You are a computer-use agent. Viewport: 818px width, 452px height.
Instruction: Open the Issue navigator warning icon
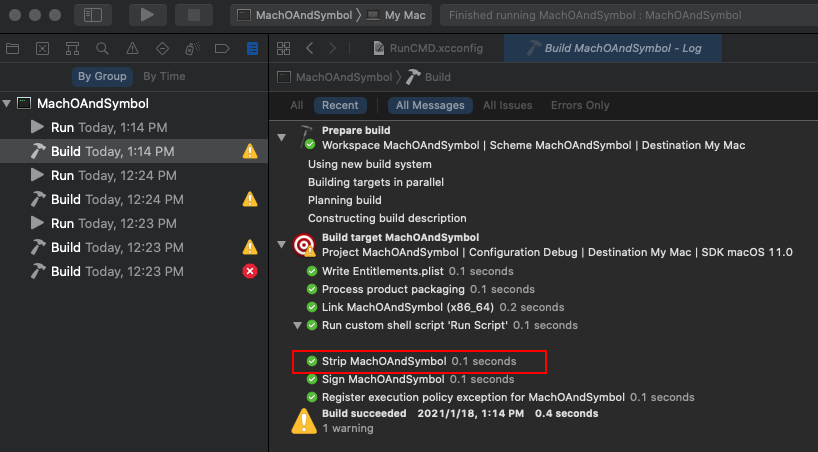(133, 49)
